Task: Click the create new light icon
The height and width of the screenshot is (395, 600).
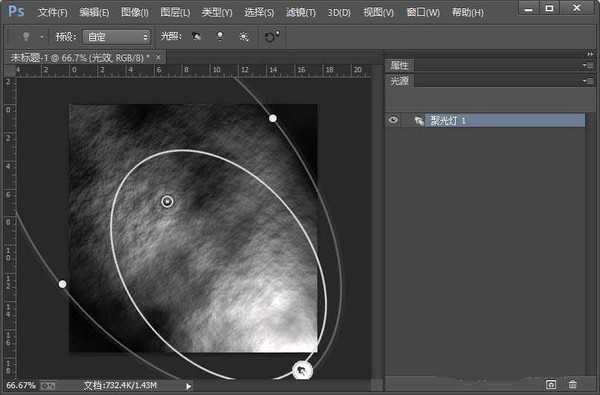Action: pyautogui.click(x=551, y=384)
